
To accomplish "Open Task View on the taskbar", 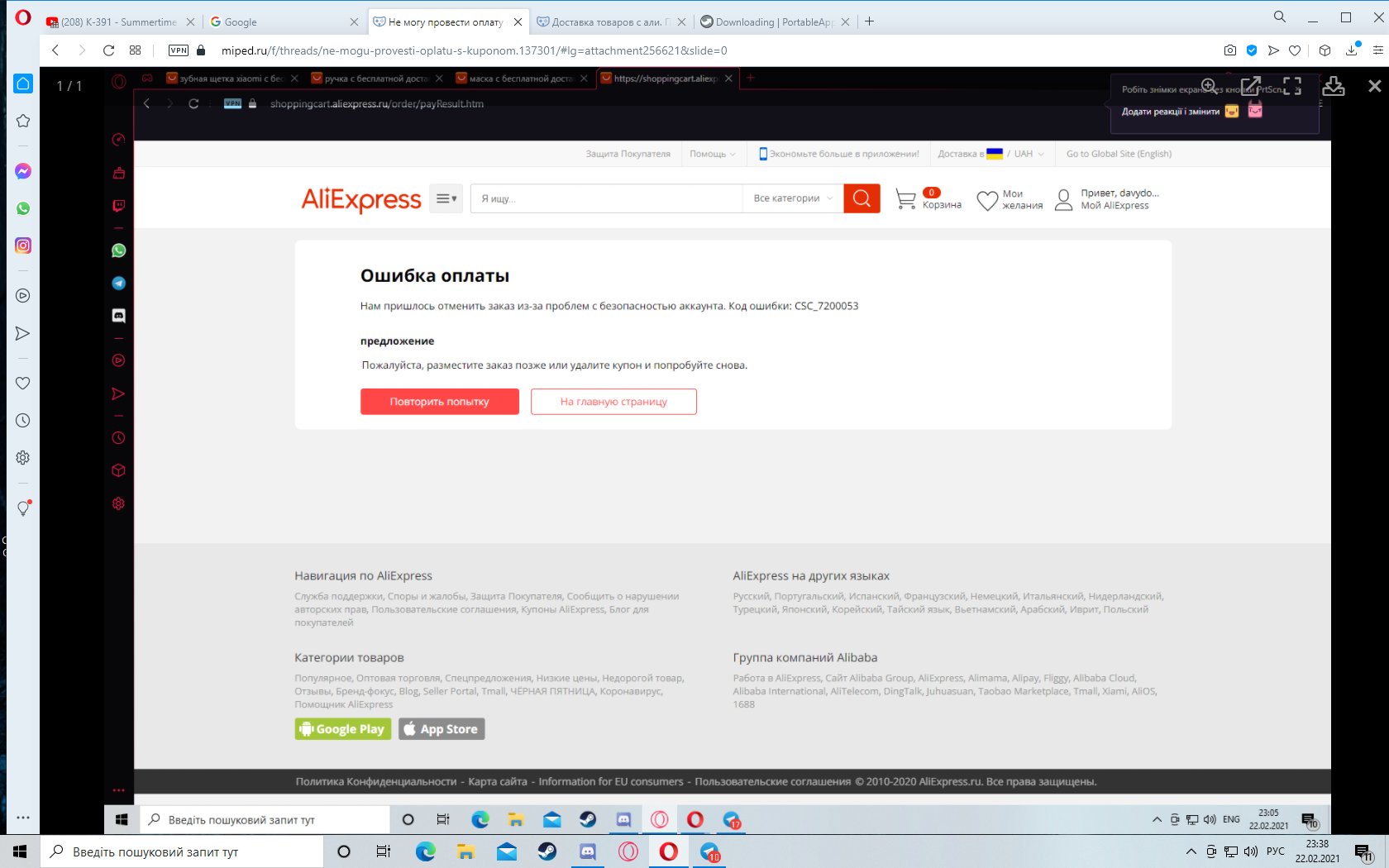I will (x=383, y=851).
